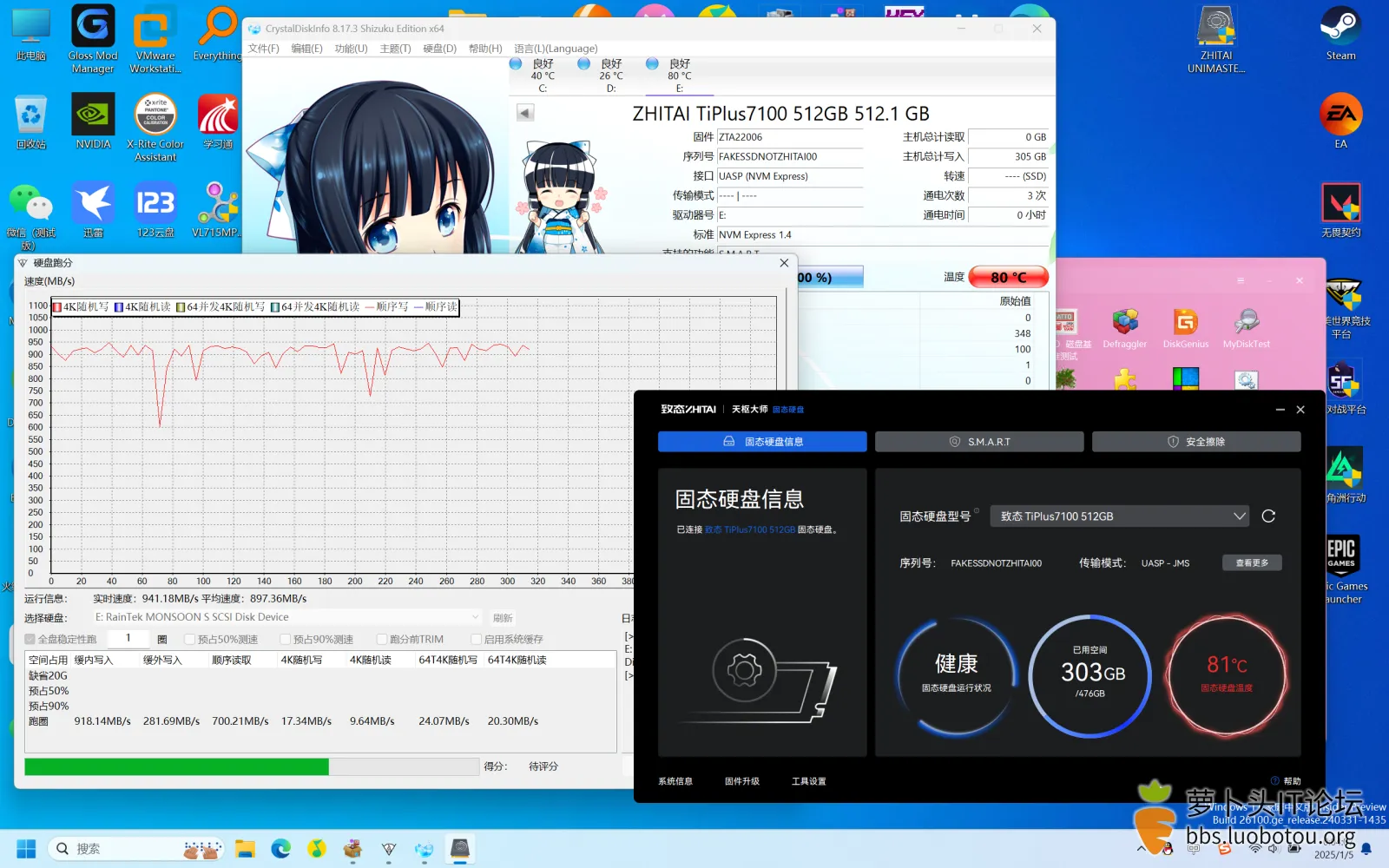The width and height of the screenshot is (1389, 868).
Task: Enable 预占90%测速 checkbox
Action: click(286, 639)
